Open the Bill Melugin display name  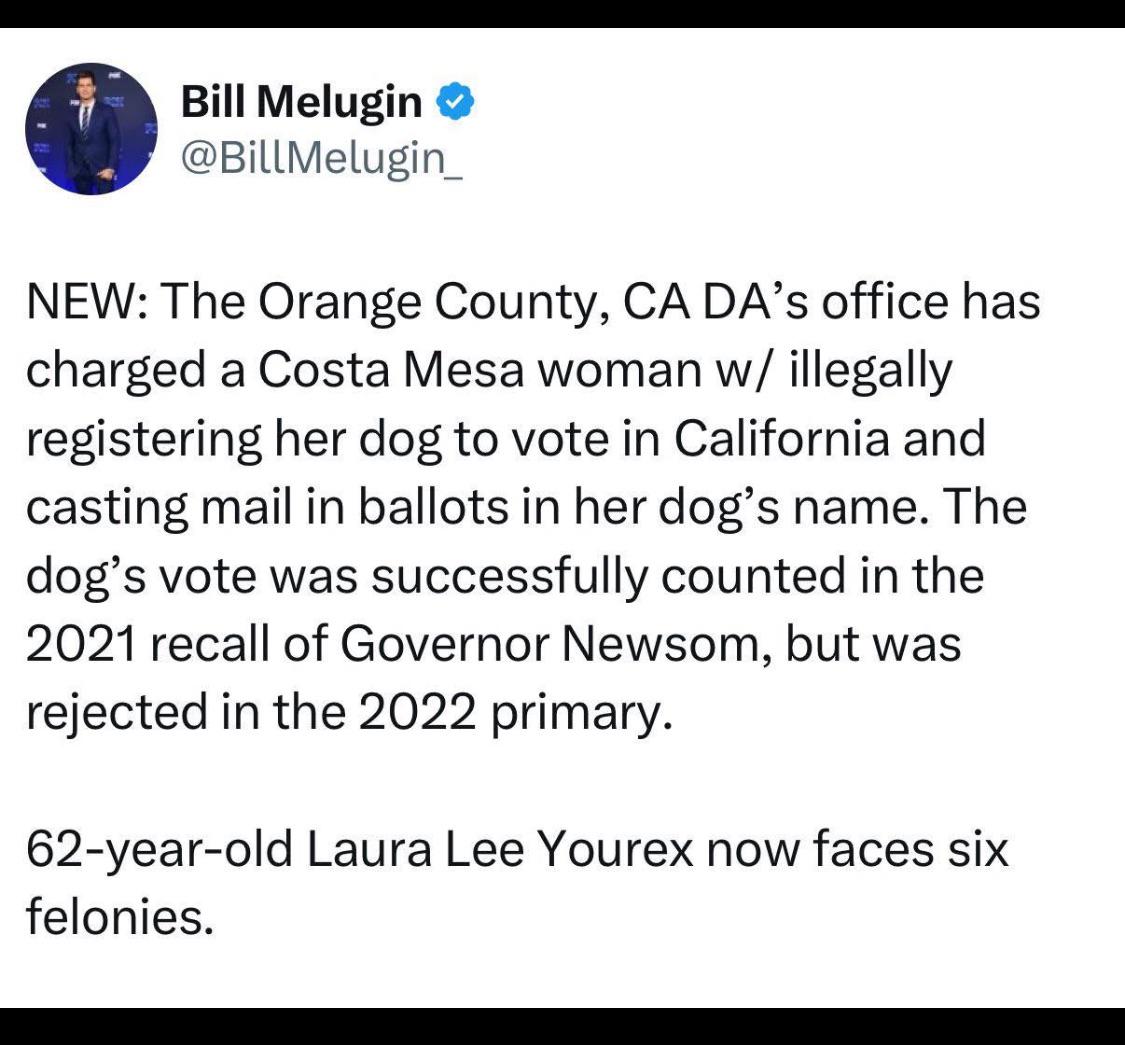tap(302, 102)
